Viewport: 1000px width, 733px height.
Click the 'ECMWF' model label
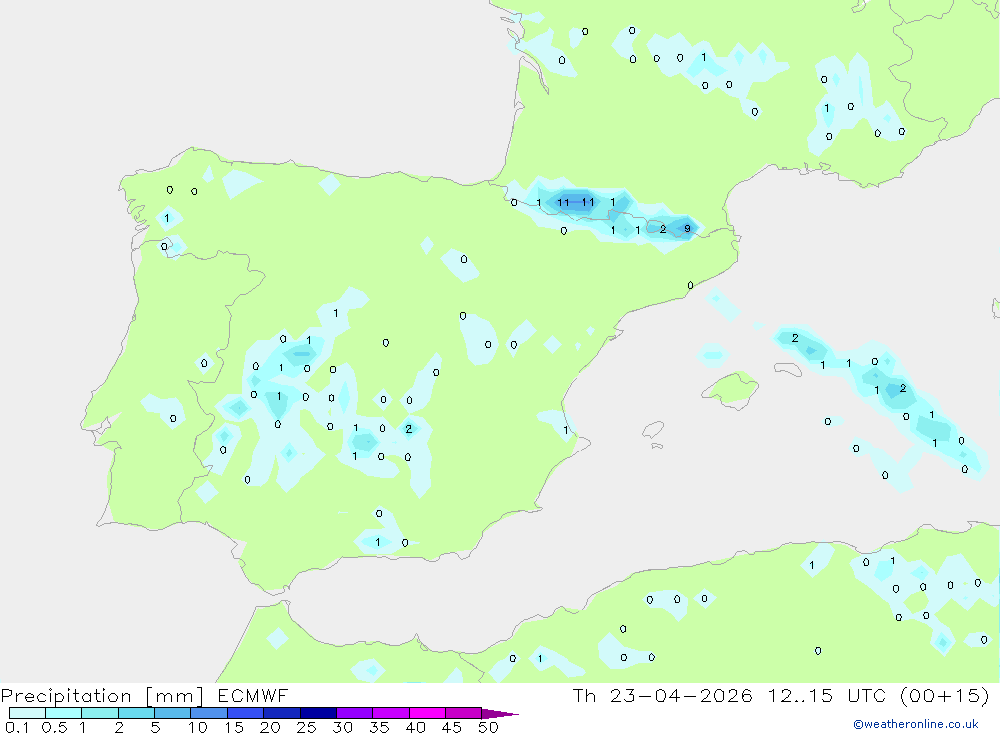253,696
